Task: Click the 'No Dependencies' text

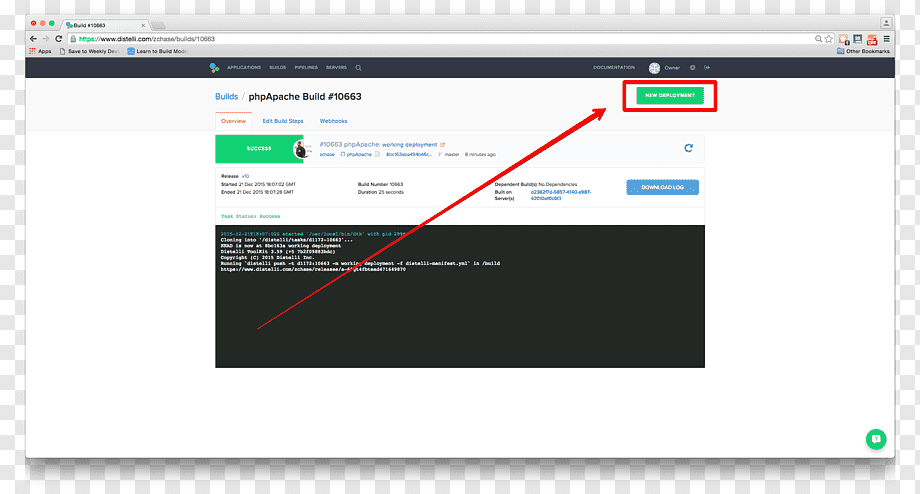Action: coord(557,184)
